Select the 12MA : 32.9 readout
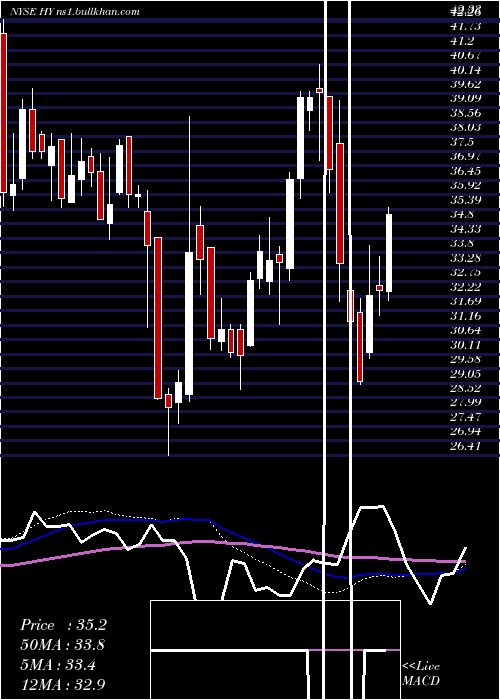Screen dimensions: 500x700 [x=63, y=683]
